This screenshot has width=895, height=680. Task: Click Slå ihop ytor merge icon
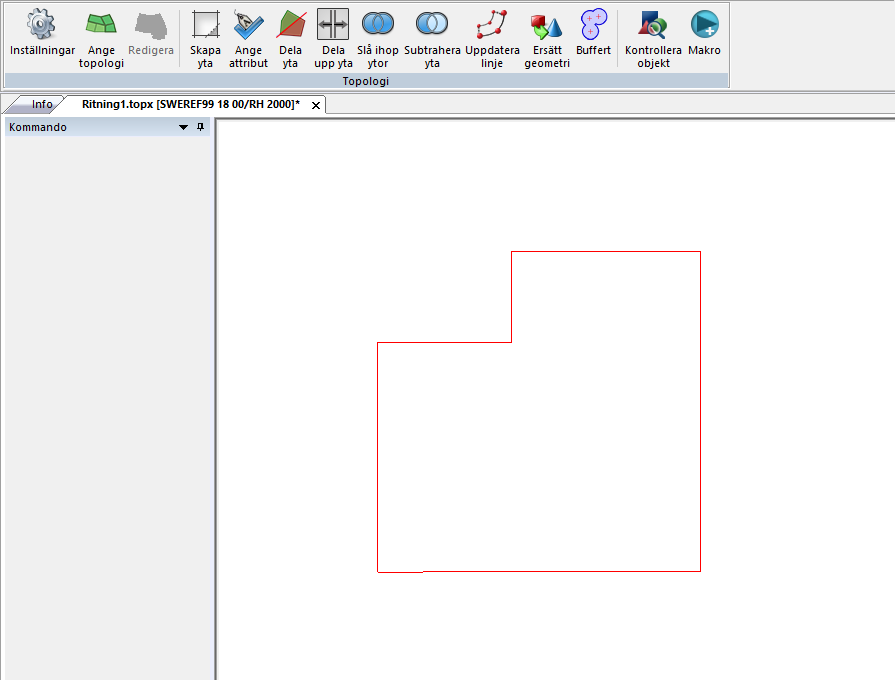377,38
